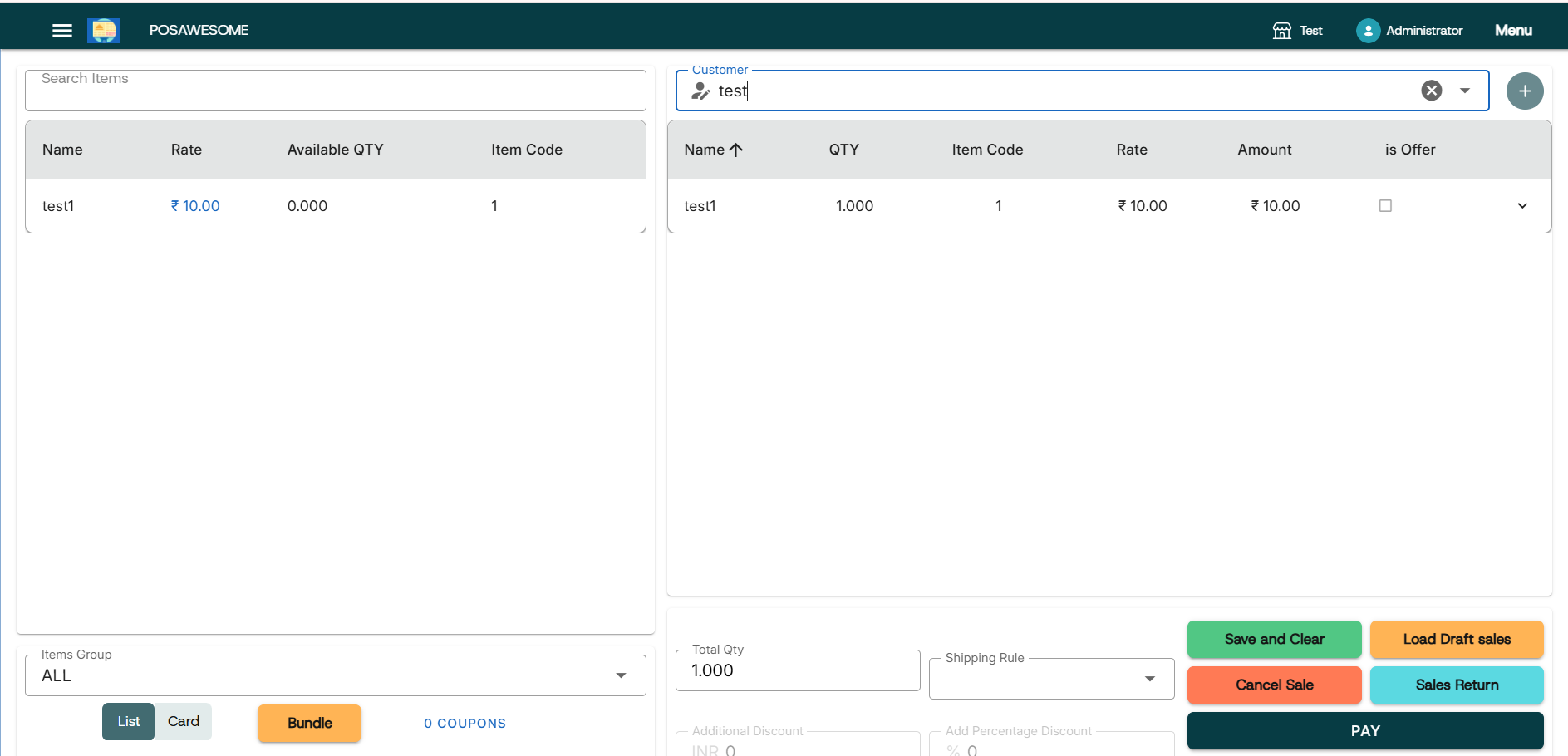Switch to Card view
1568x756 pixels.
[x=184, y=721]
